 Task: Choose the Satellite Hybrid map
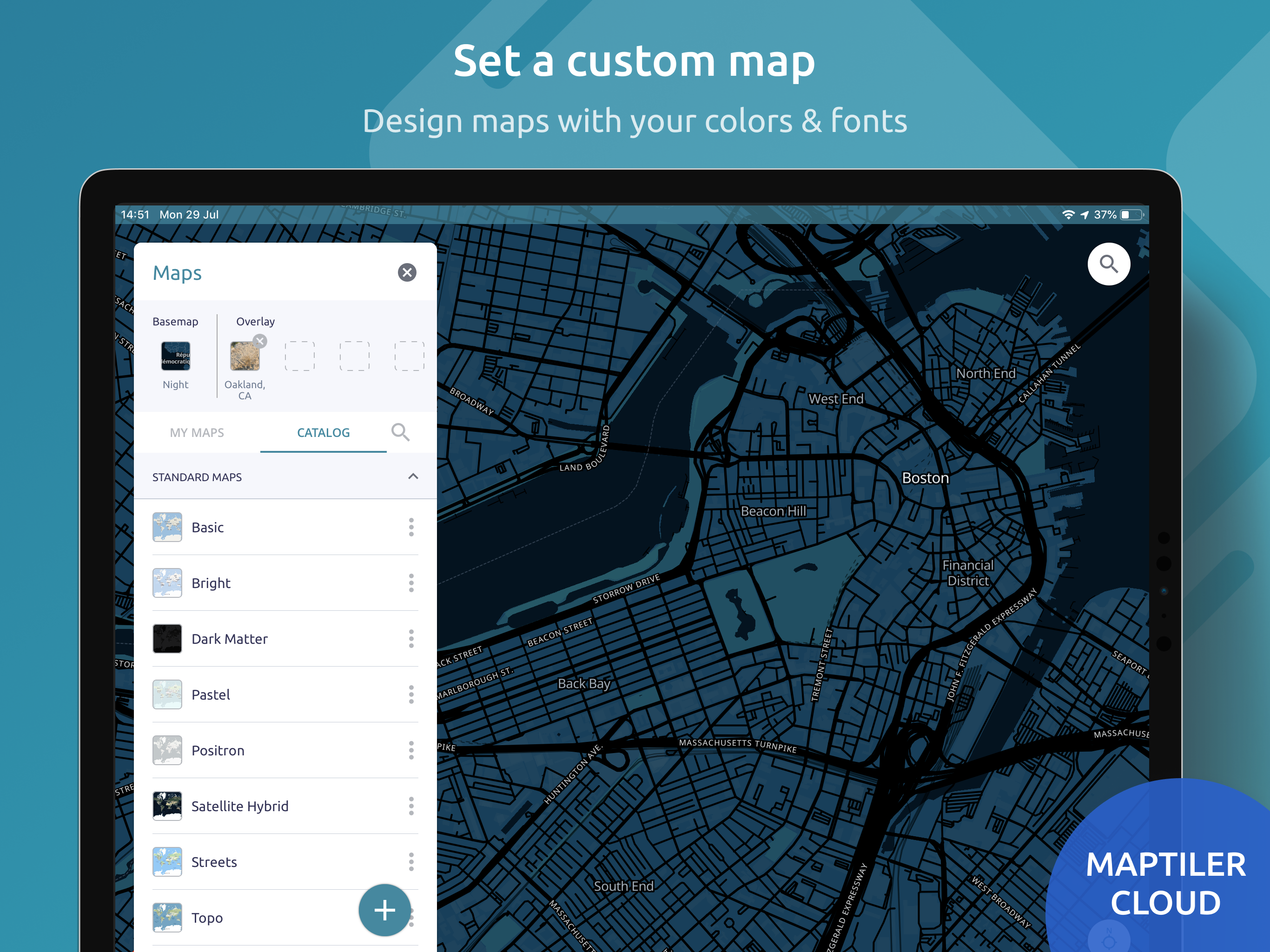tap(239, 806)
